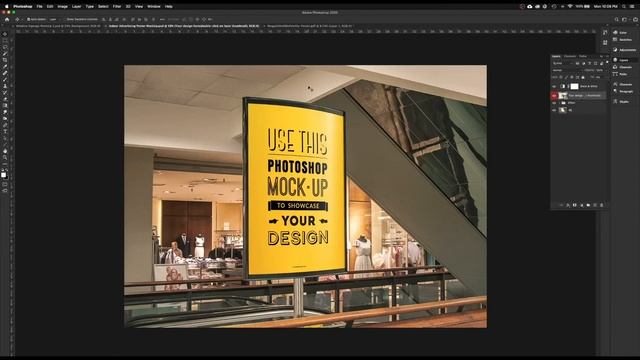Select the Move tool
This screenshot has width=640, height=360.
coord(5,34)
